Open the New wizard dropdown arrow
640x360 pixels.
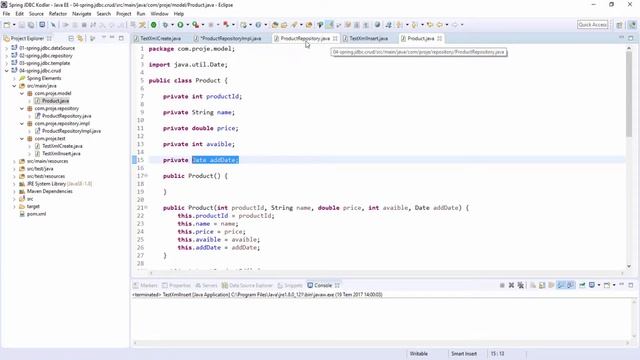coord(14,25)
